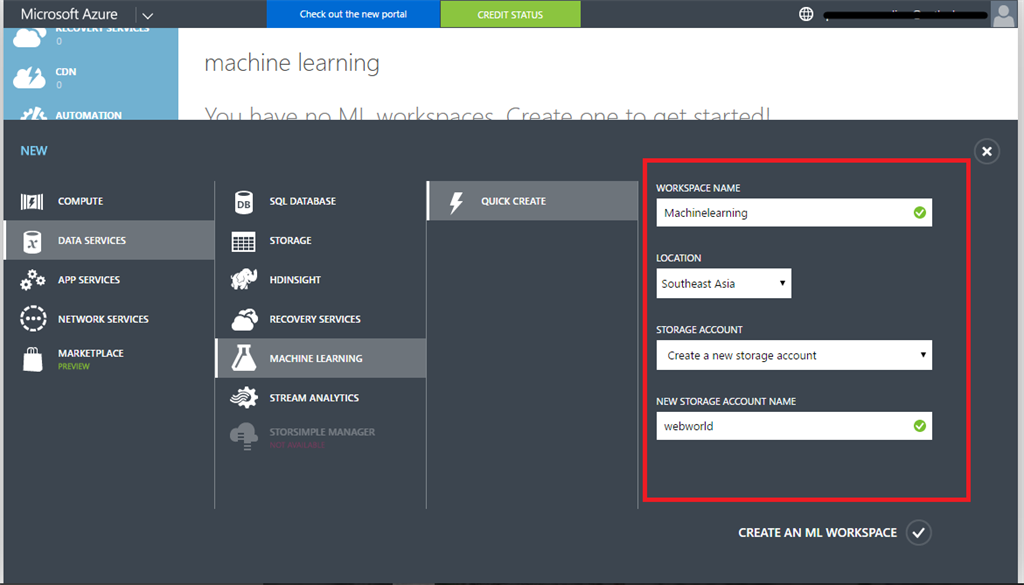This screenshot has width=1024, height=585.
Task: Click the NEW heading label
Action: pos(34,151)
